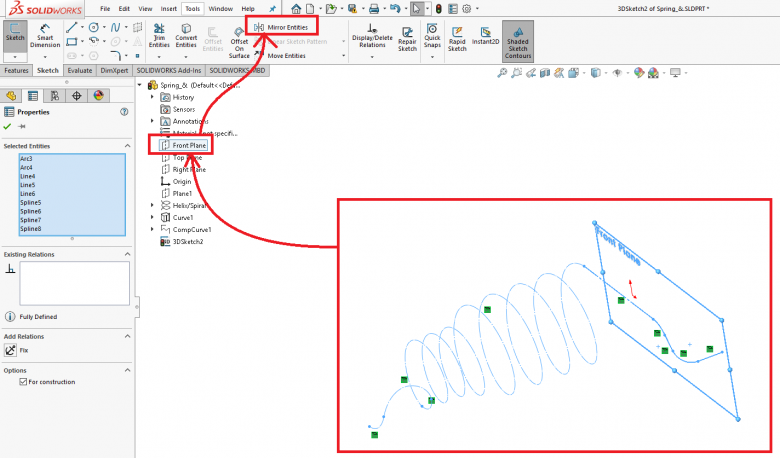Pin the menu bar with pushpin

tap(273, 8)
